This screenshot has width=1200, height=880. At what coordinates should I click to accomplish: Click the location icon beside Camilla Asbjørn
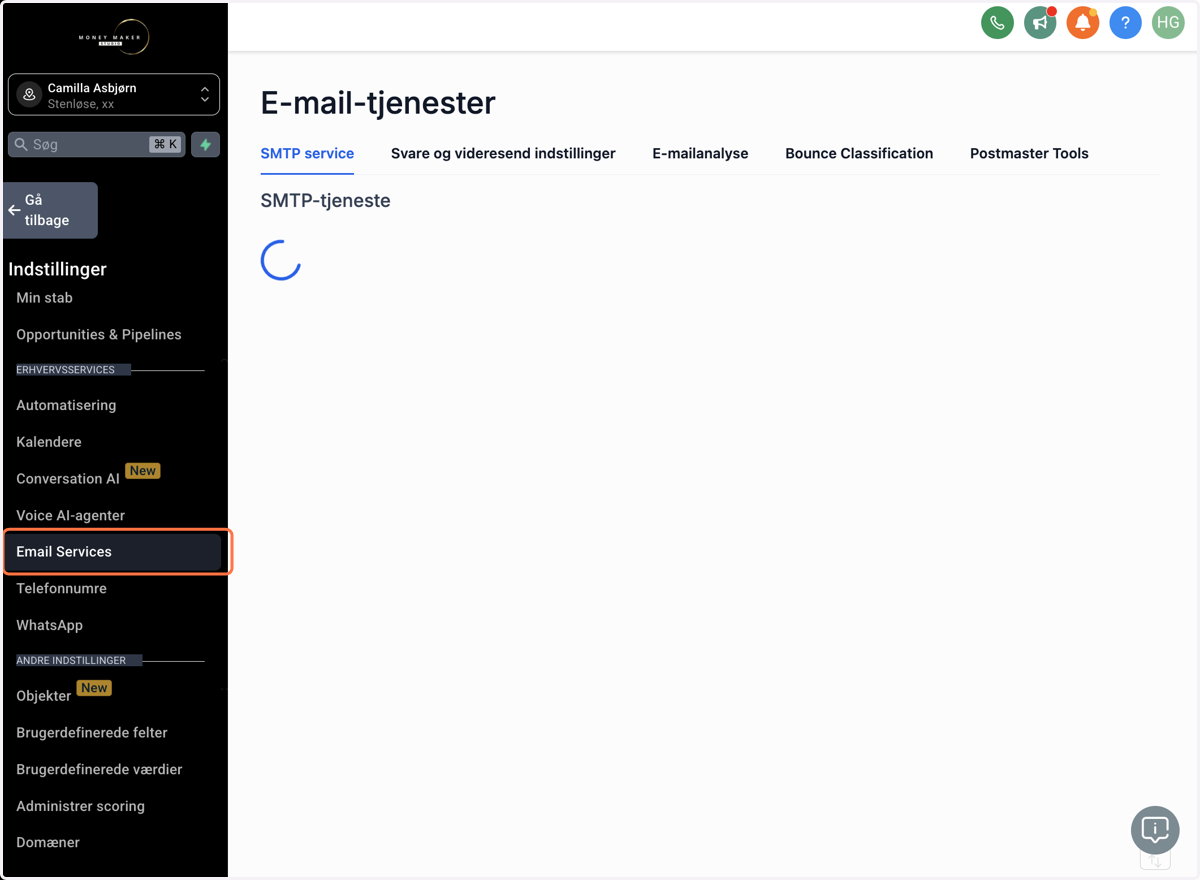[29, 95]
